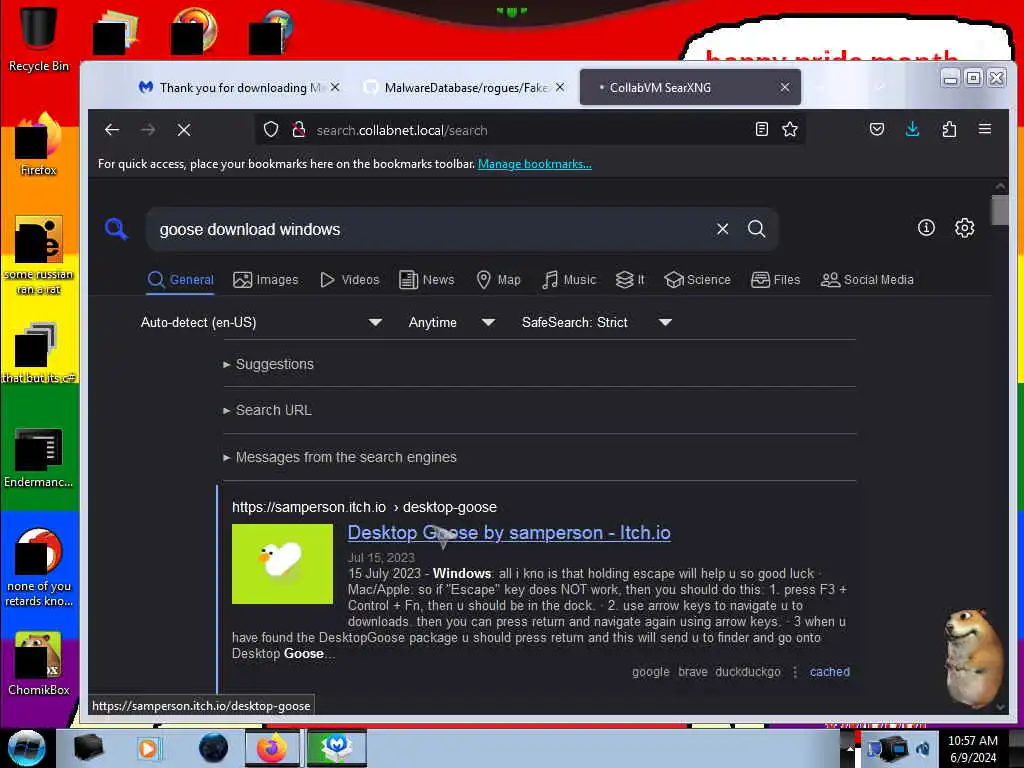Switch to the Music search category
1024x768 pixels.
(x=569, y=280)
